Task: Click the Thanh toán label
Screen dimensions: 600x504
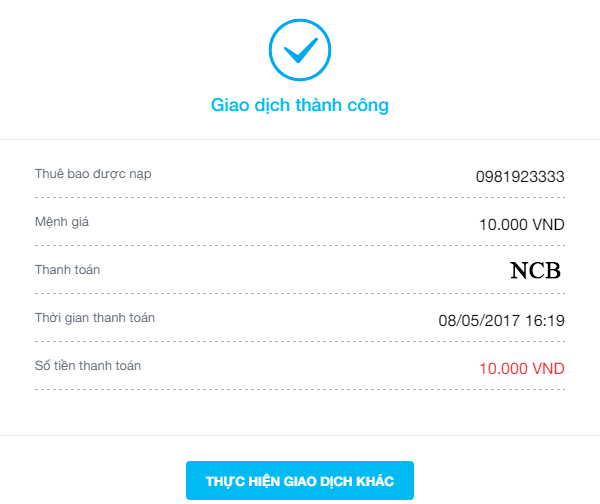Action: point(67,269)
